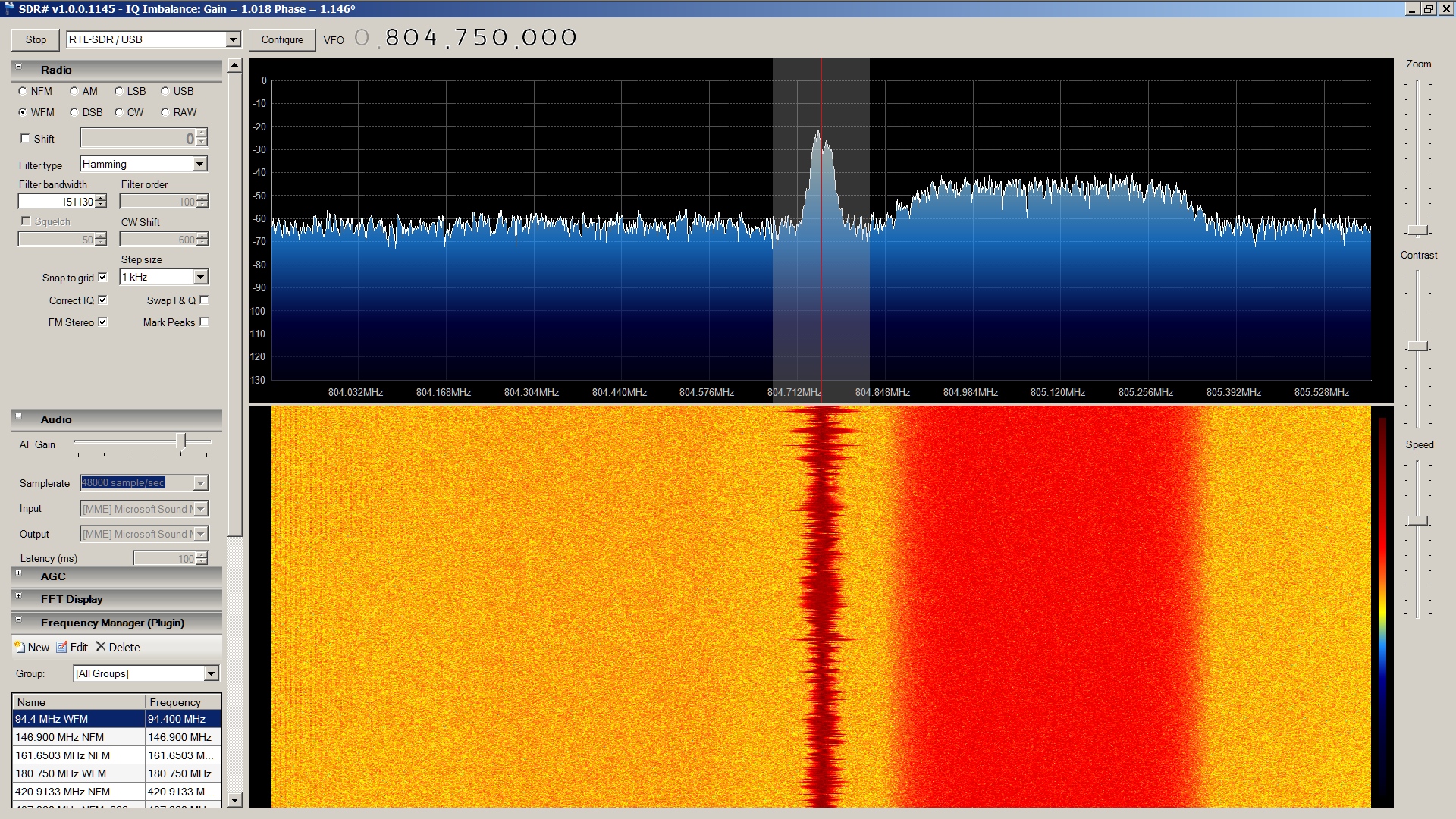This screenshot has height=819, width=1456.
Task: Click Edit in Frequency Manager
Action: point(72,647)
